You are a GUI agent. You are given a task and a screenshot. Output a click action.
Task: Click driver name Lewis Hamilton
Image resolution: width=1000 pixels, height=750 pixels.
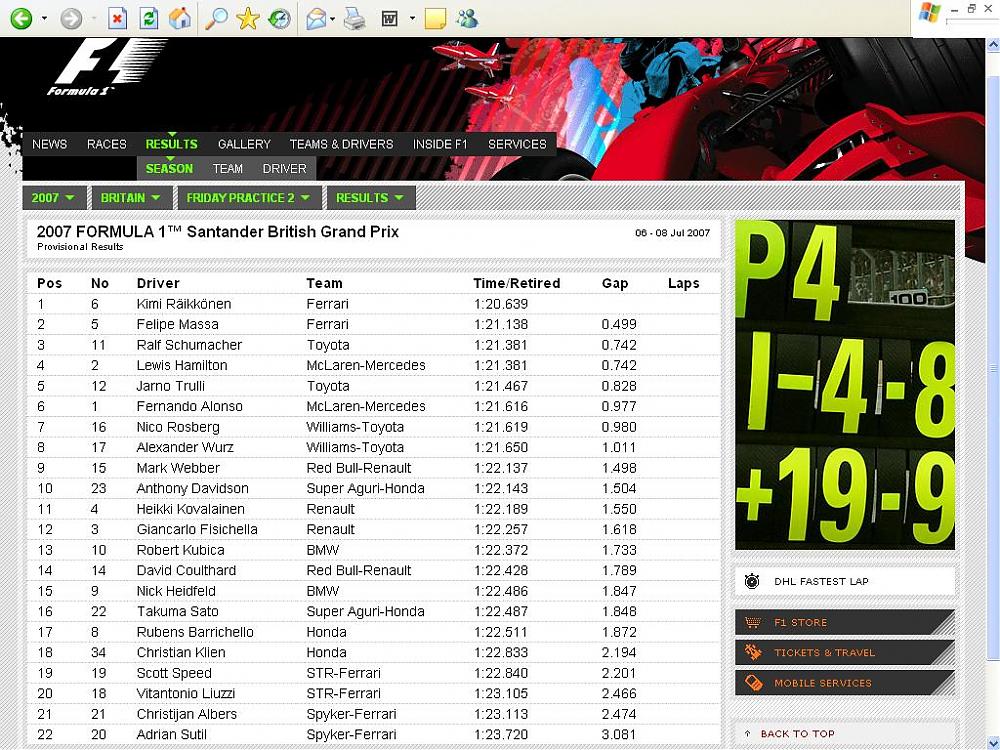coord(182,365)
